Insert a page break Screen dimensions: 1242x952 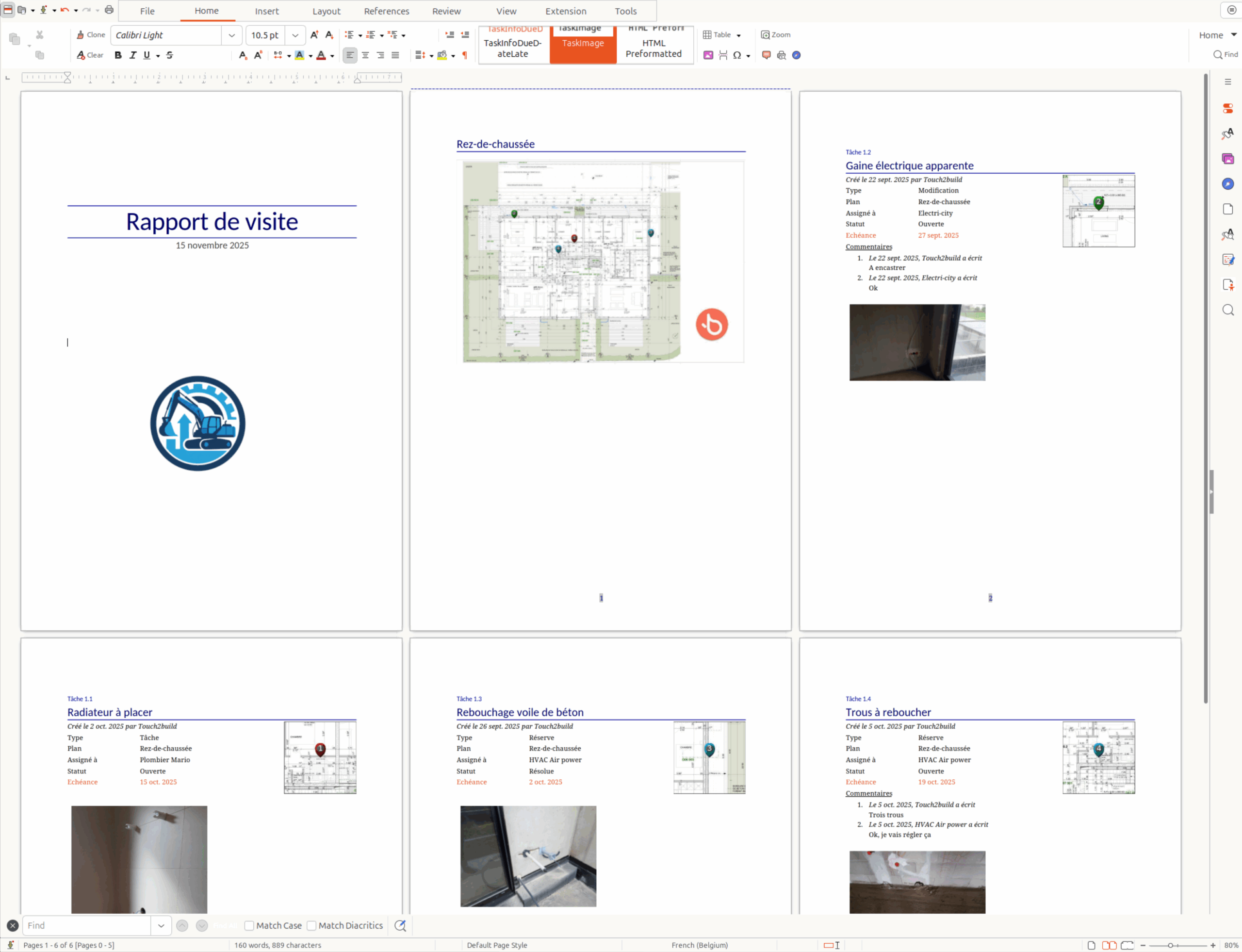tap(723, 55)
